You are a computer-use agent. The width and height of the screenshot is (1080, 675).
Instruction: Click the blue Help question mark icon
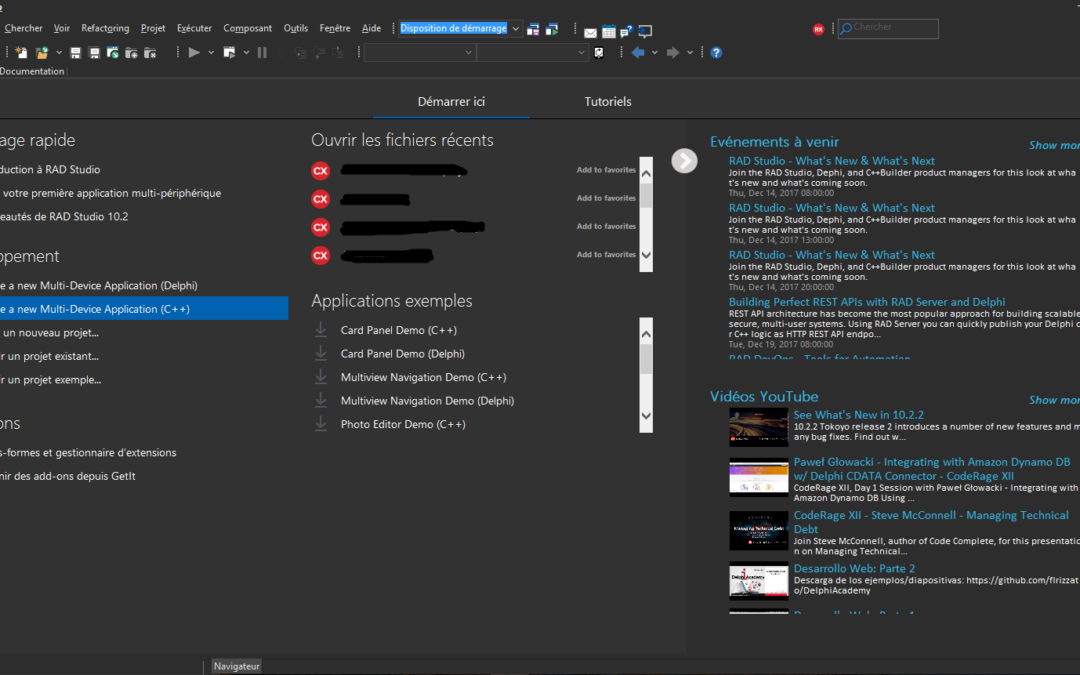pos(716,52)
